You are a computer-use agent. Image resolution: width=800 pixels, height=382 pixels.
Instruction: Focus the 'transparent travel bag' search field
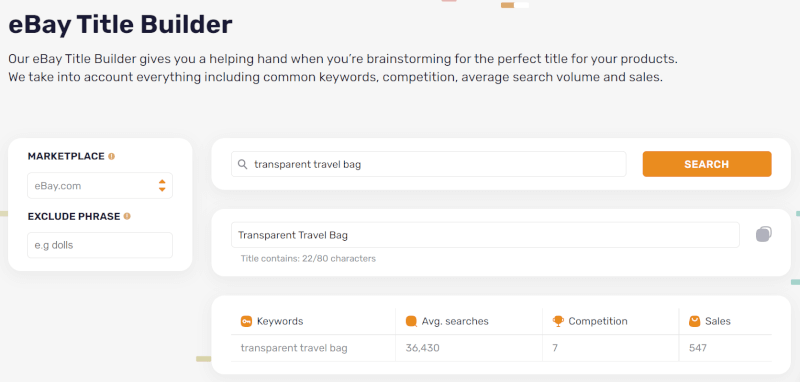429,164
